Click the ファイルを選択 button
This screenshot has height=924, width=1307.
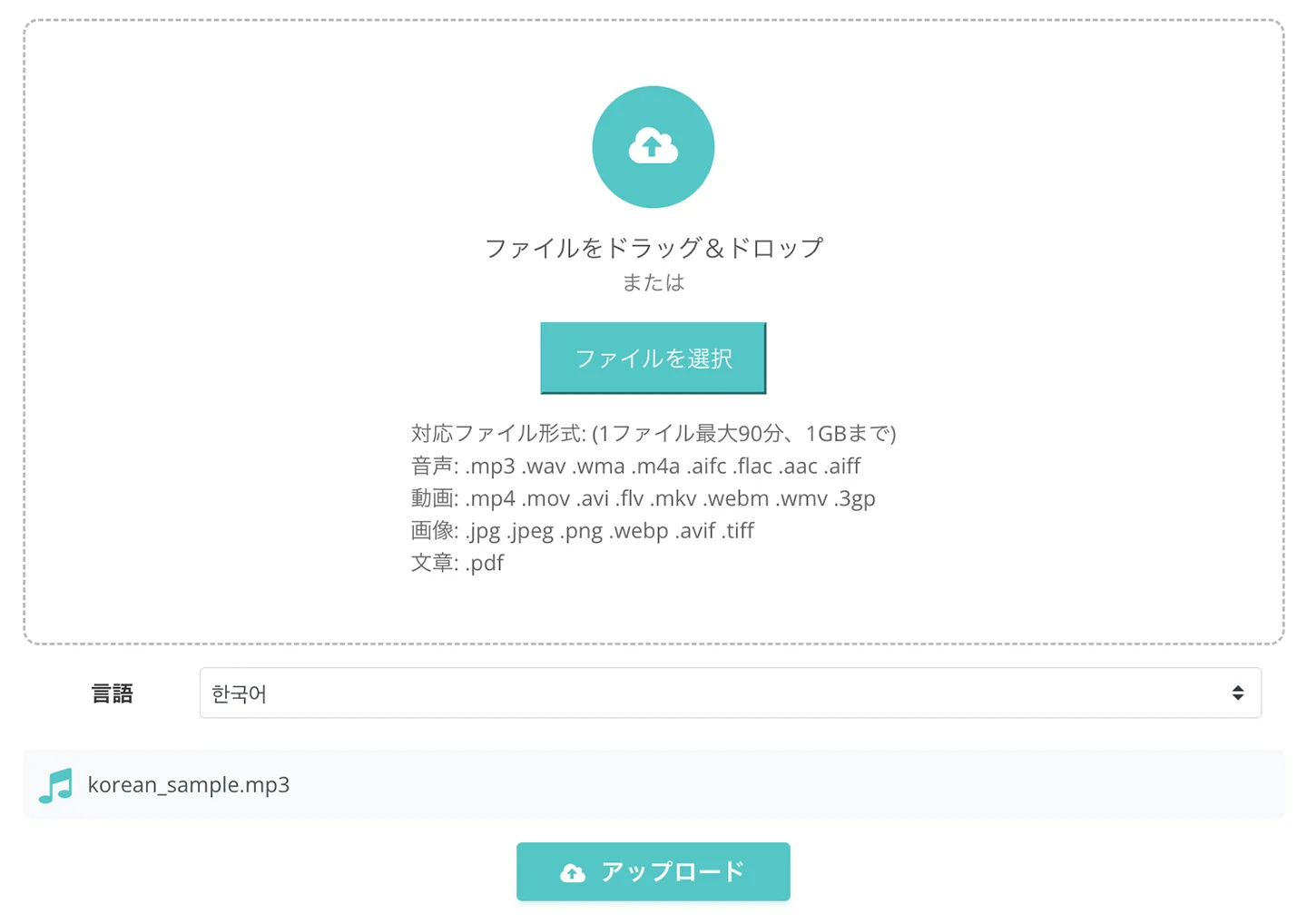click(653, 358)
